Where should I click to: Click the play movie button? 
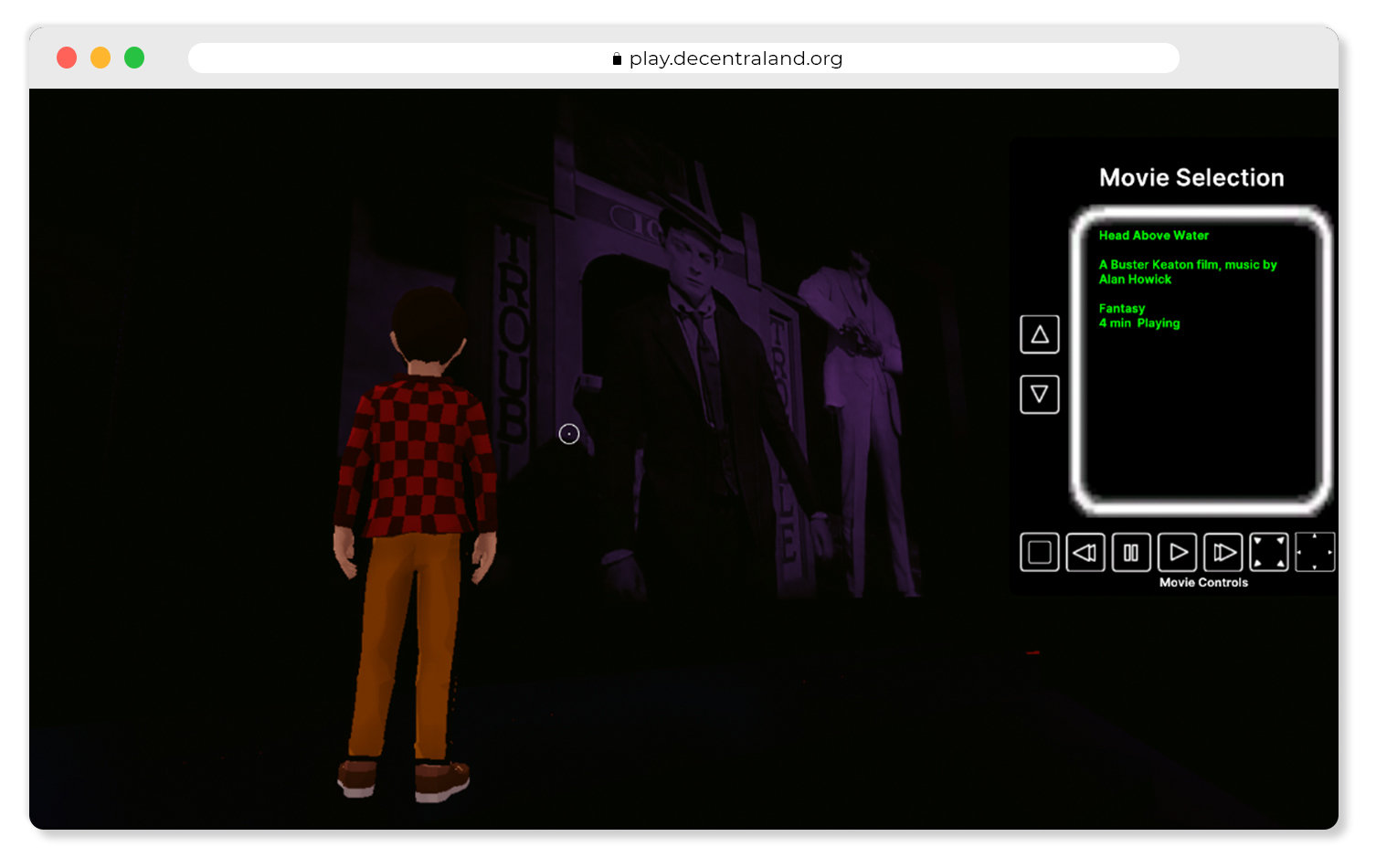pyautogui.click(x=1178, y=552)
